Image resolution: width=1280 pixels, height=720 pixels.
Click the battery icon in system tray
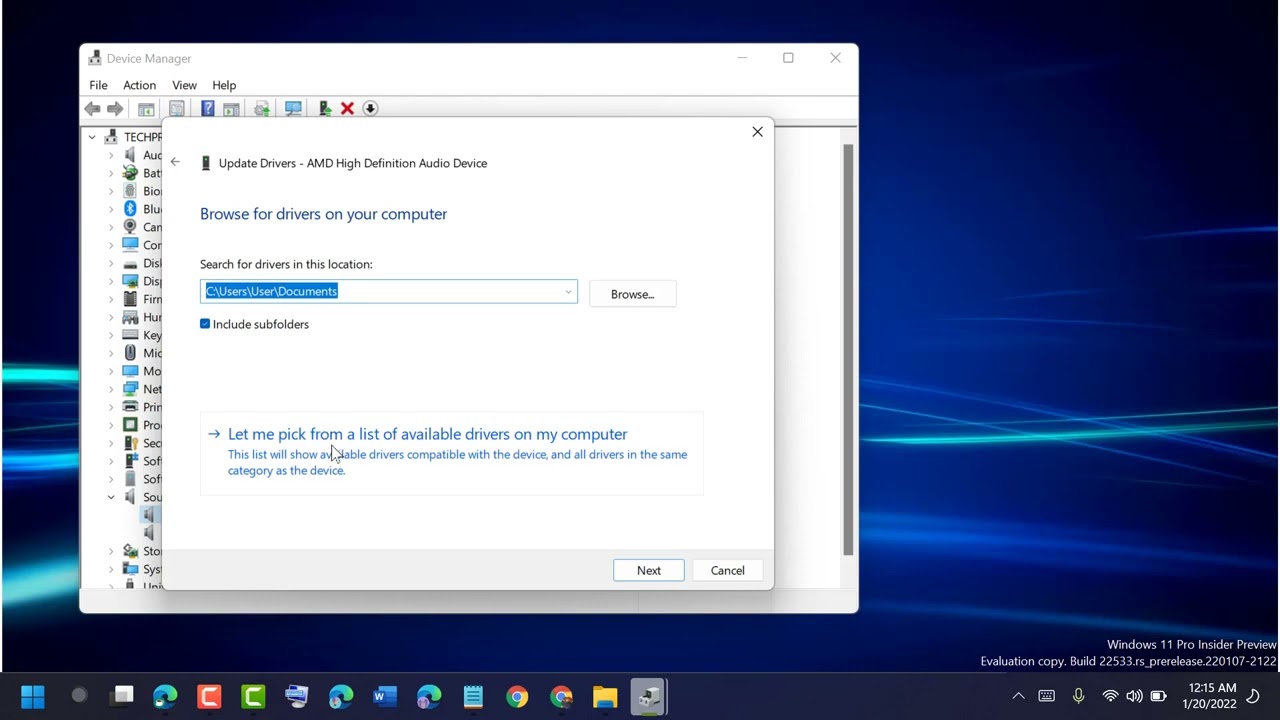click(x=1158, y=696)
